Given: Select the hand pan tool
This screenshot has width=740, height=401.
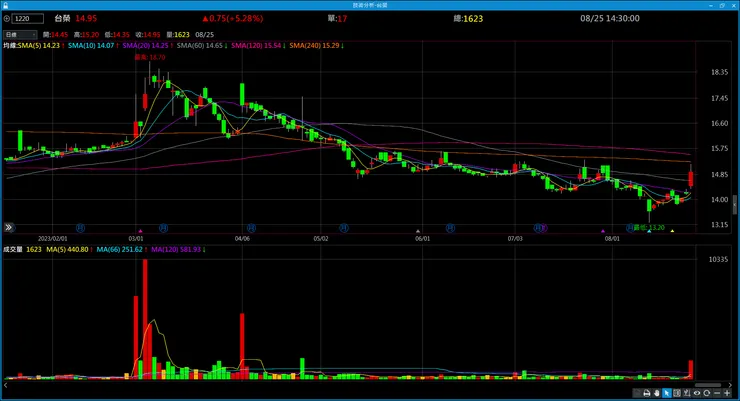Looking at the screenshot, I should coord(656,393).
